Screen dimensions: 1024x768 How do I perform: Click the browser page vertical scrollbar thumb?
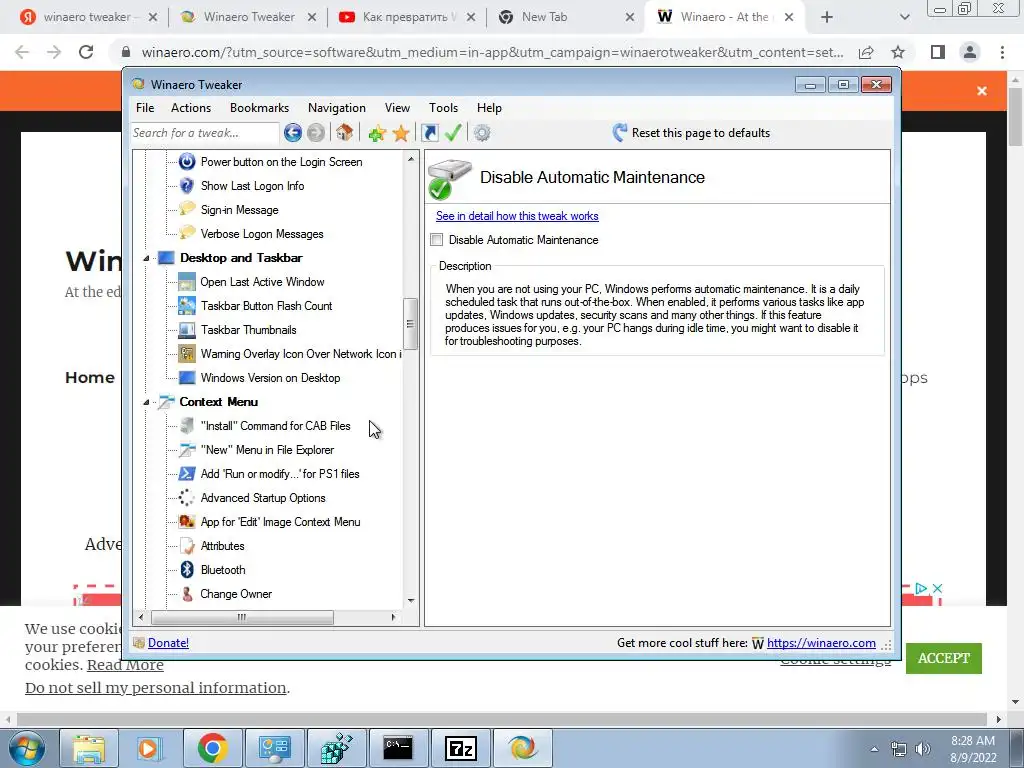(x=1015, y=116)
